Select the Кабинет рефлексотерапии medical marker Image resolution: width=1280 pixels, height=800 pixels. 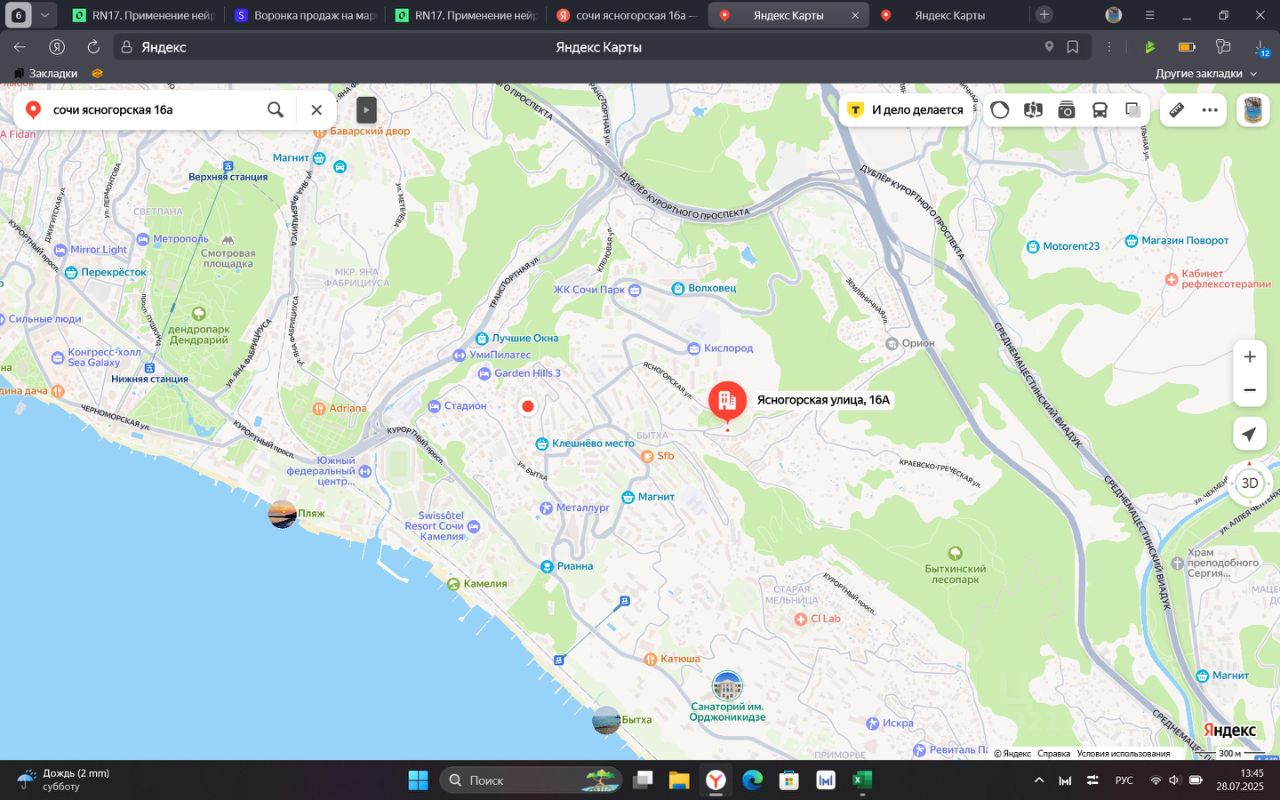tap(1171, 278)
